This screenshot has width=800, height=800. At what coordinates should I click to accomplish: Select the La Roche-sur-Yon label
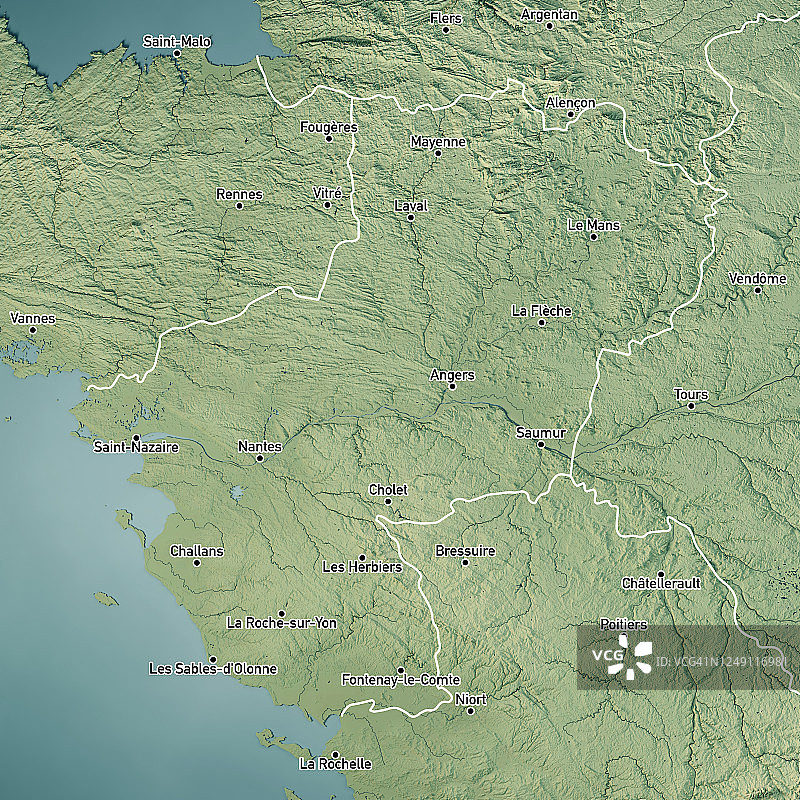click(x=281, y=623)
